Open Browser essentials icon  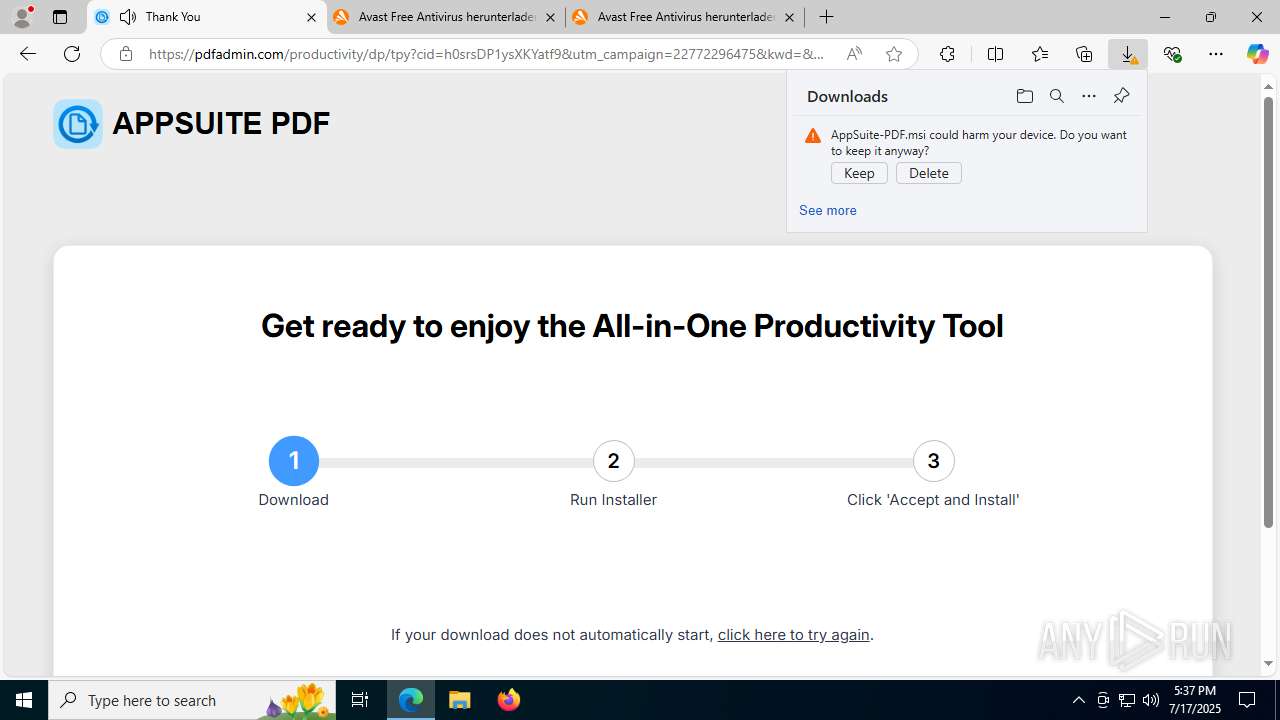tap(1172, 54)
